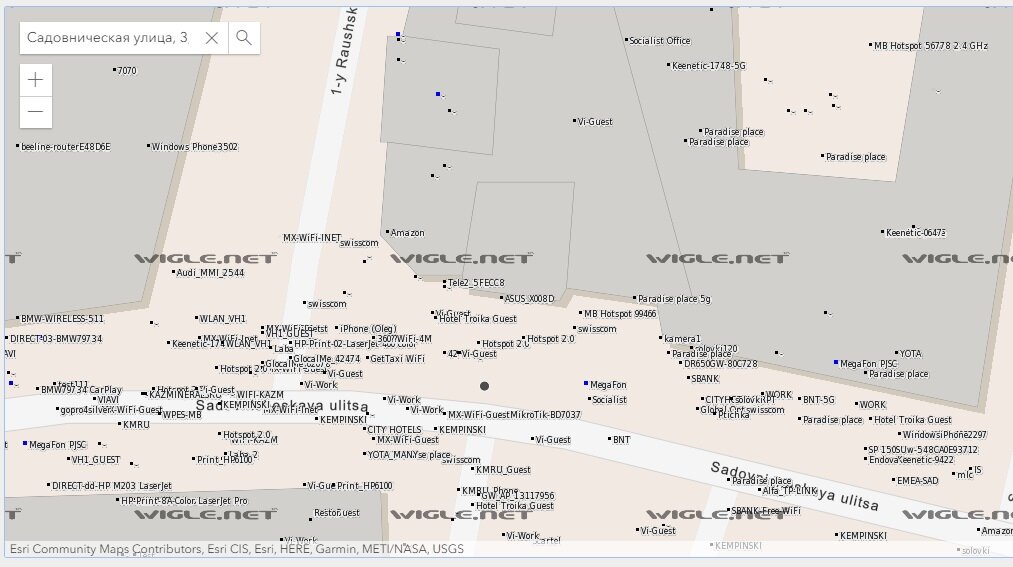Select the 'DR650GW-80C728' network label

click(720, 364)
